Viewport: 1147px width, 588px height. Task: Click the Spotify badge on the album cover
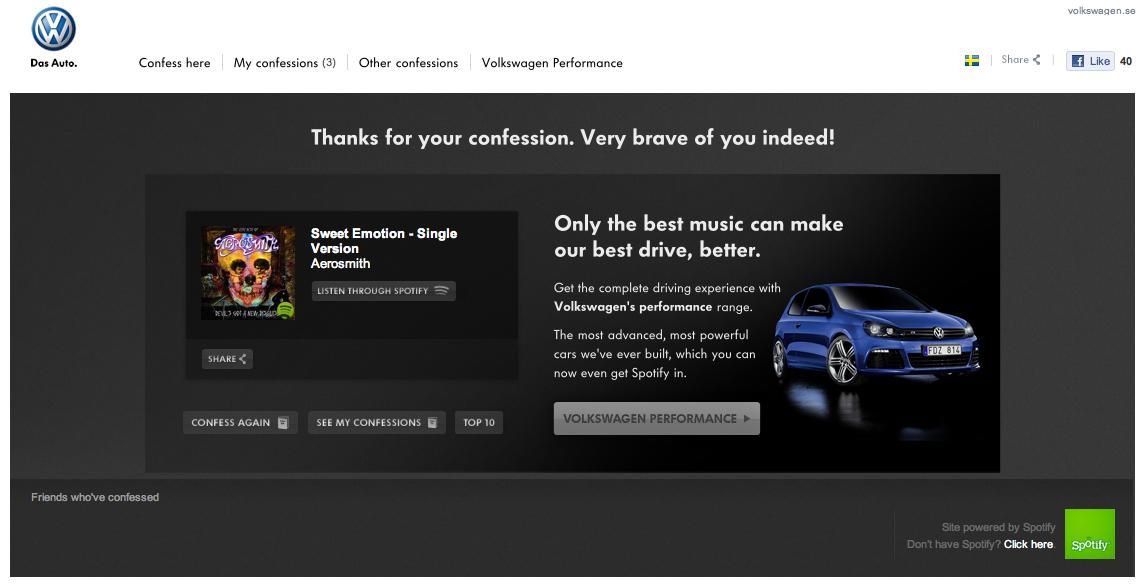coord(285,309)
